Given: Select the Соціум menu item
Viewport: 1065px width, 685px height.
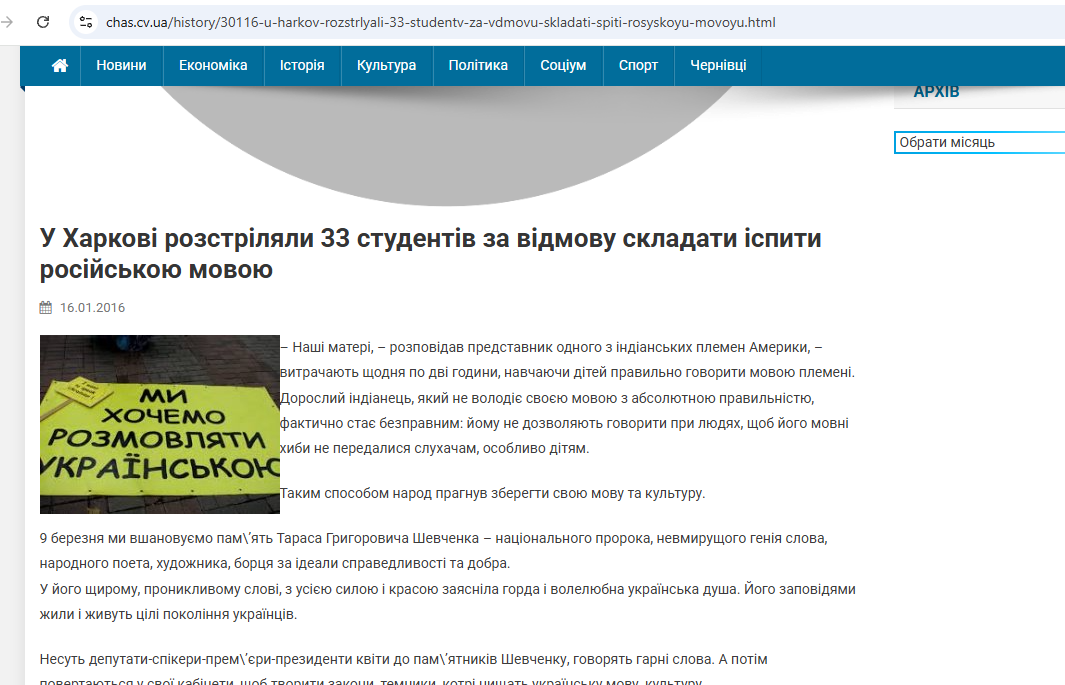Looking at the screenshot, I should pyautogui.click(x=563, y=65).
